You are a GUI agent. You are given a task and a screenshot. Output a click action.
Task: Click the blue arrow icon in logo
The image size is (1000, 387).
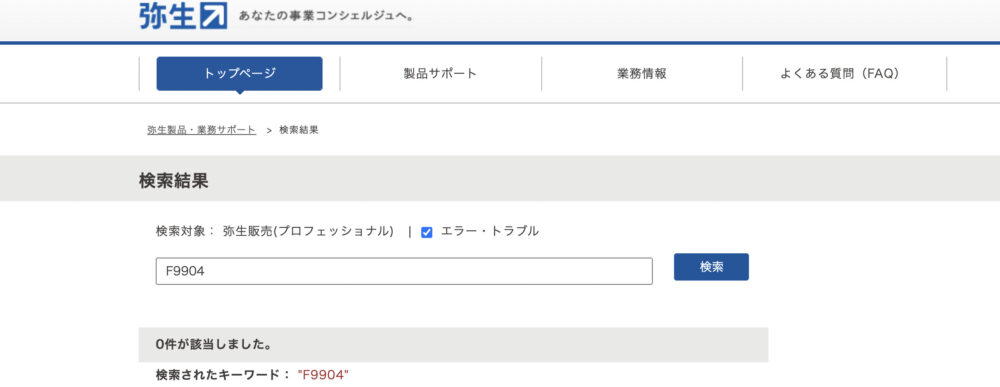click(214, 17)
